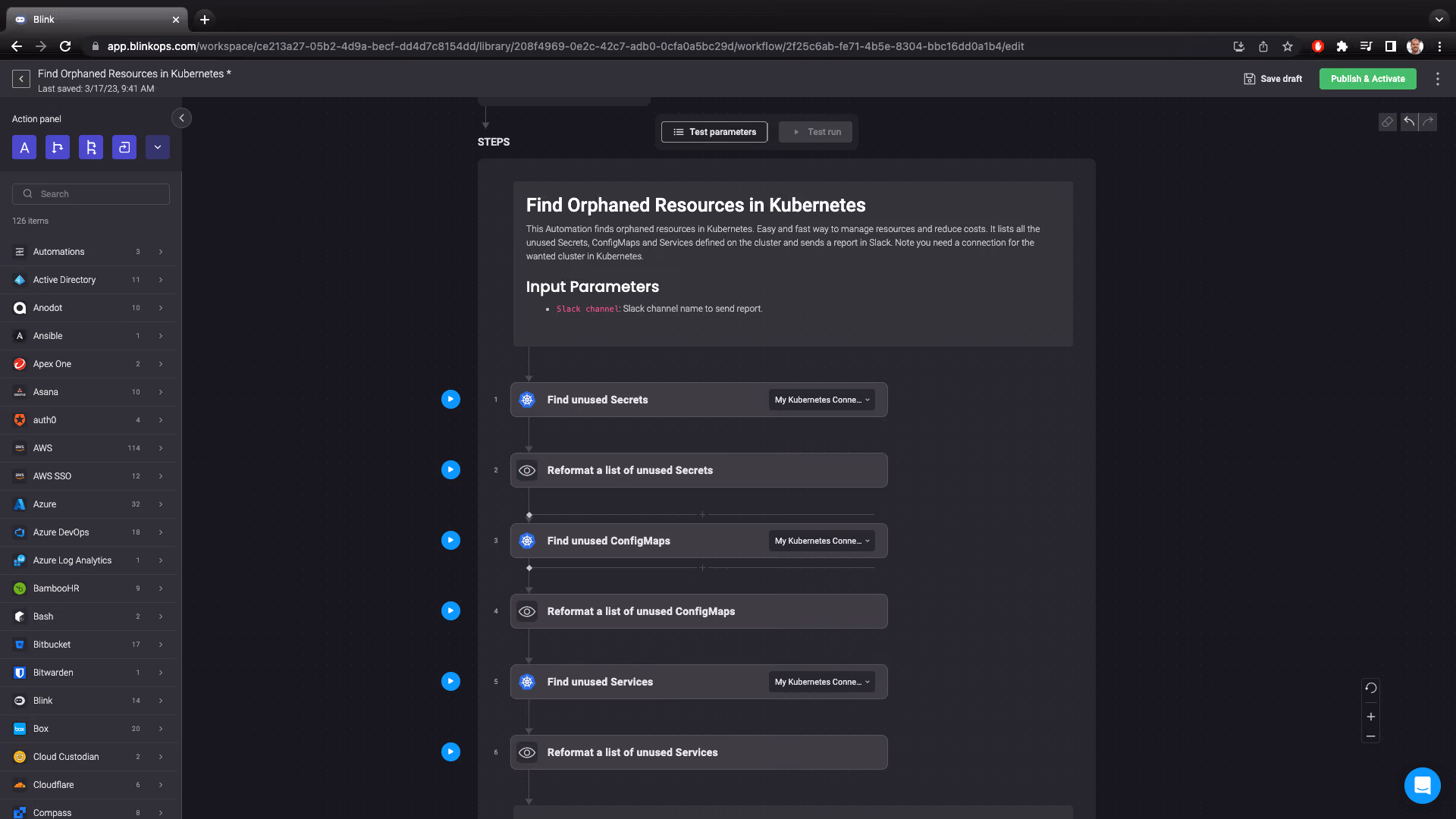This screenshot has width=1456, height=819.
Task: Open Test parameters
Action: [x=714, y=132]
